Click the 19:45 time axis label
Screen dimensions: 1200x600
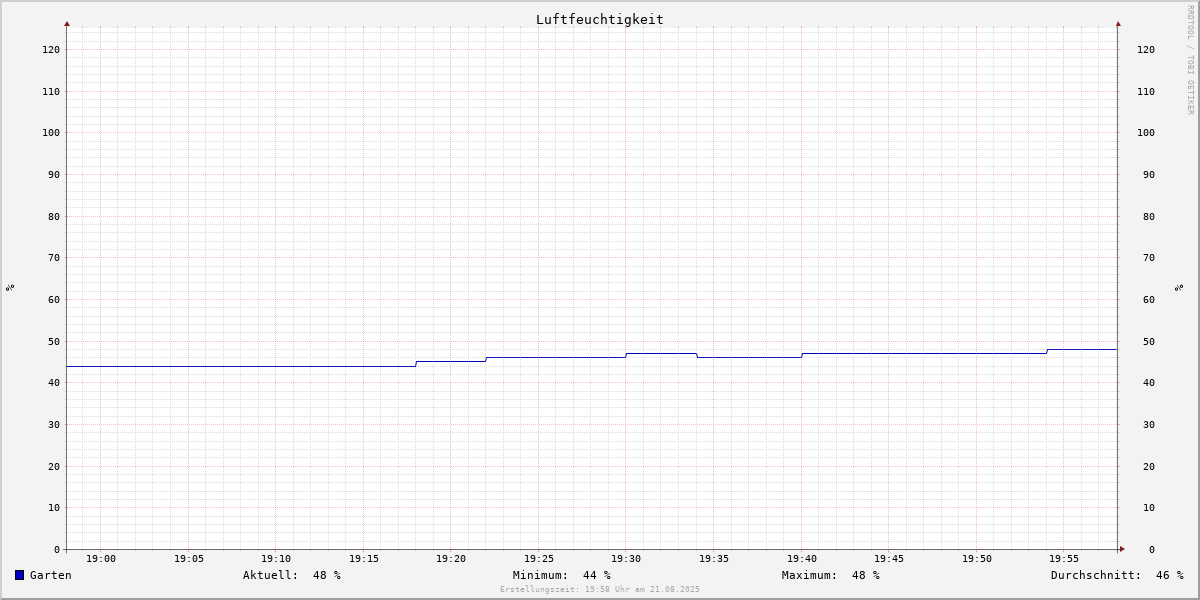click(x=889, y=559)
